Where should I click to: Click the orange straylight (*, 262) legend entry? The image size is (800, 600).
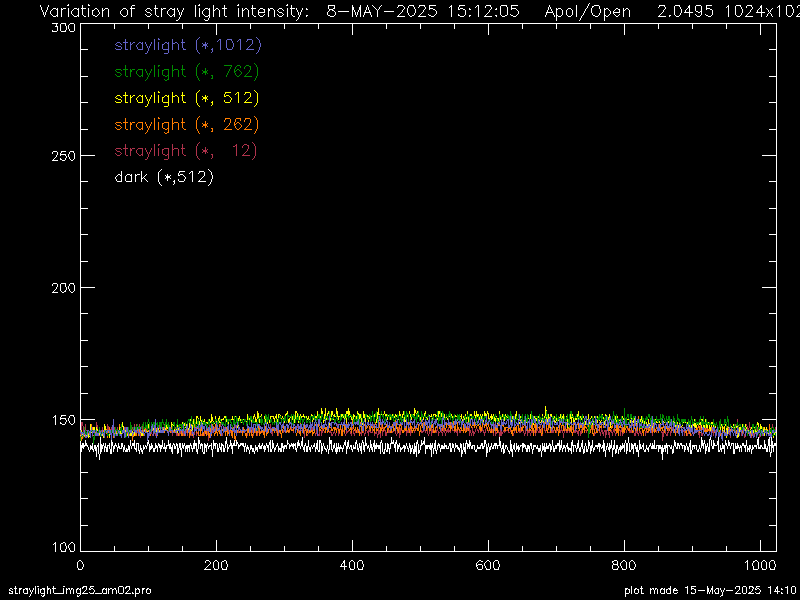point(187,124)
